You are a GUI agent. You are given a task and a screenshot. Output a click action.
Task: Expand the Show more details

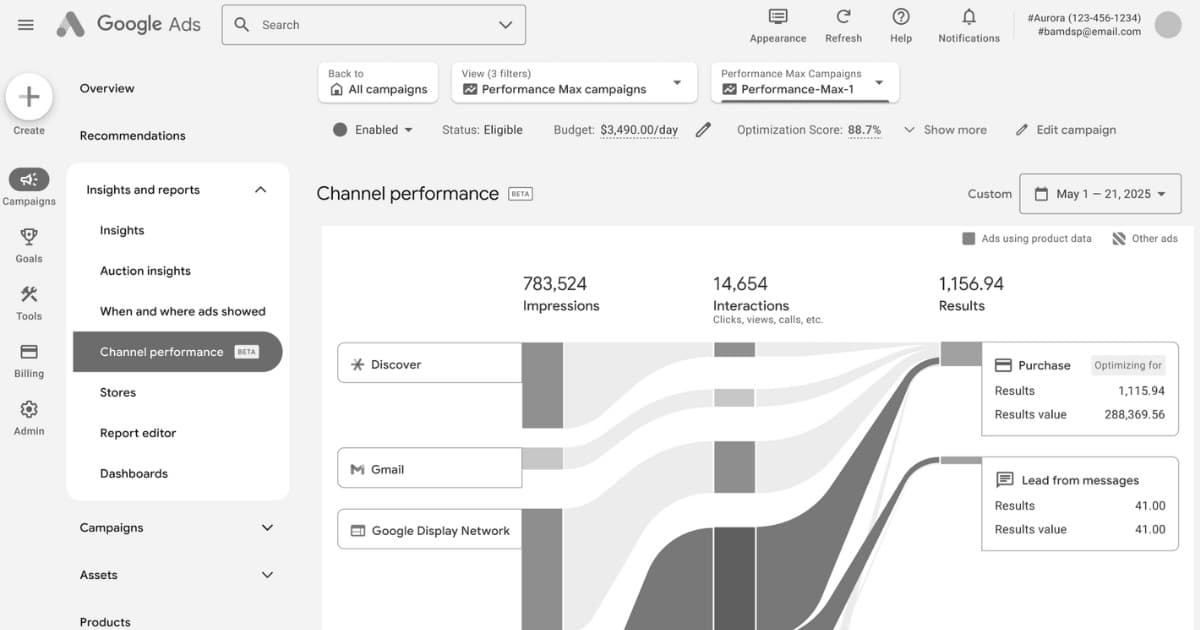coord(945,130)
